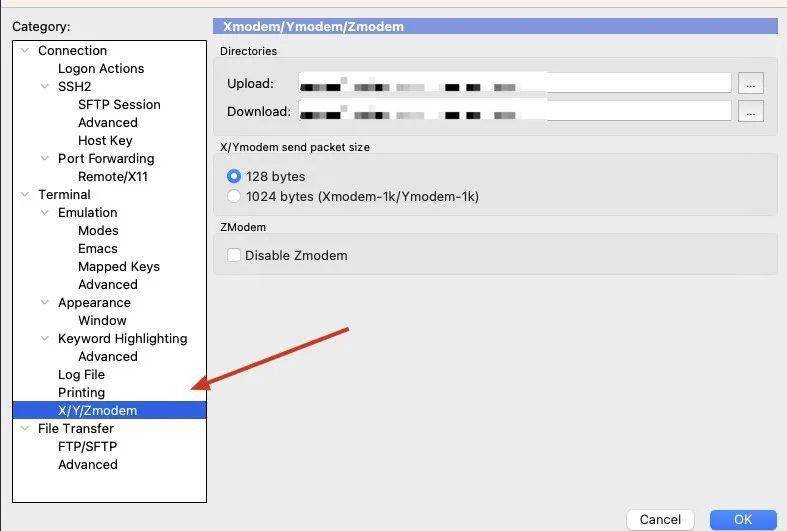Collapse the Emulation subcategory arrow

[x=45, y=213]
